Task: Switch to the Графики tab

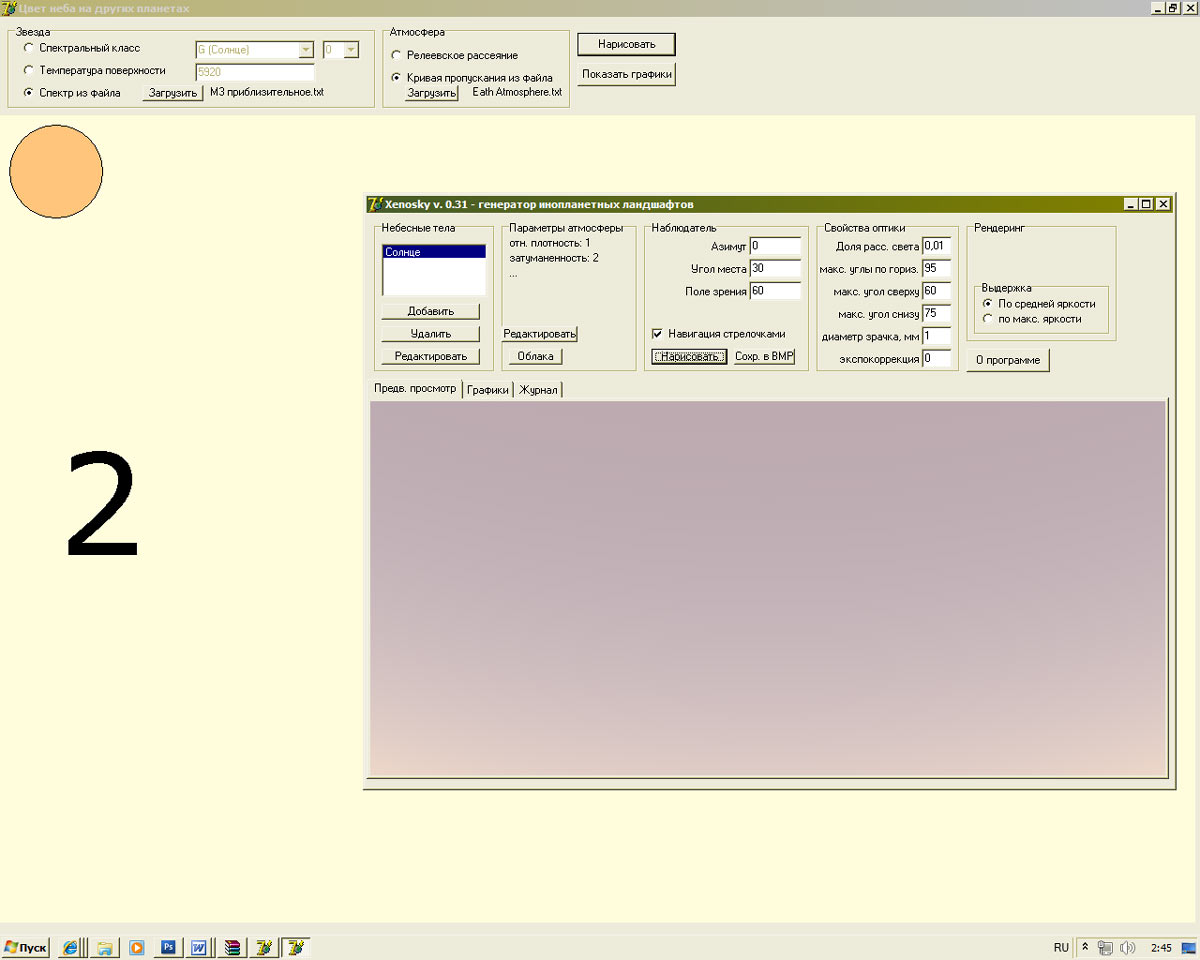Action: 488,390
